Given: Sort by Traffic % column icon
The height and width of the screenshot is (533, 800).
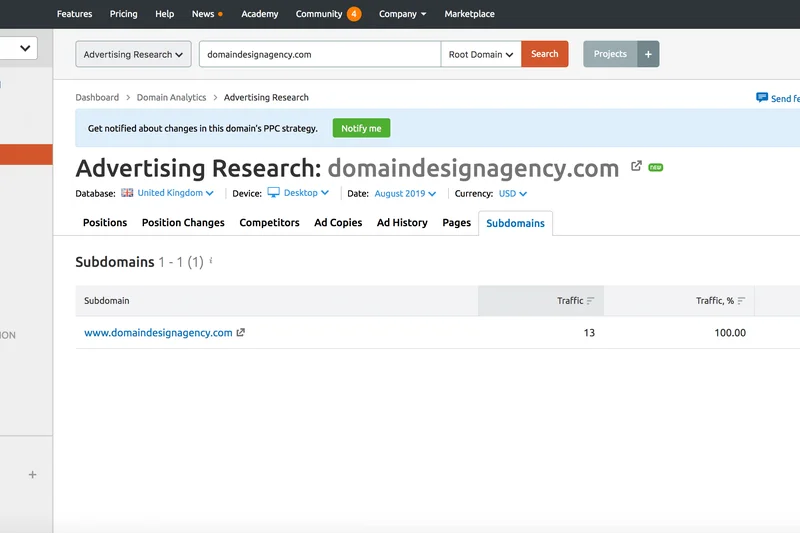Looking at the screenshot, I should [x=741, y=301].
